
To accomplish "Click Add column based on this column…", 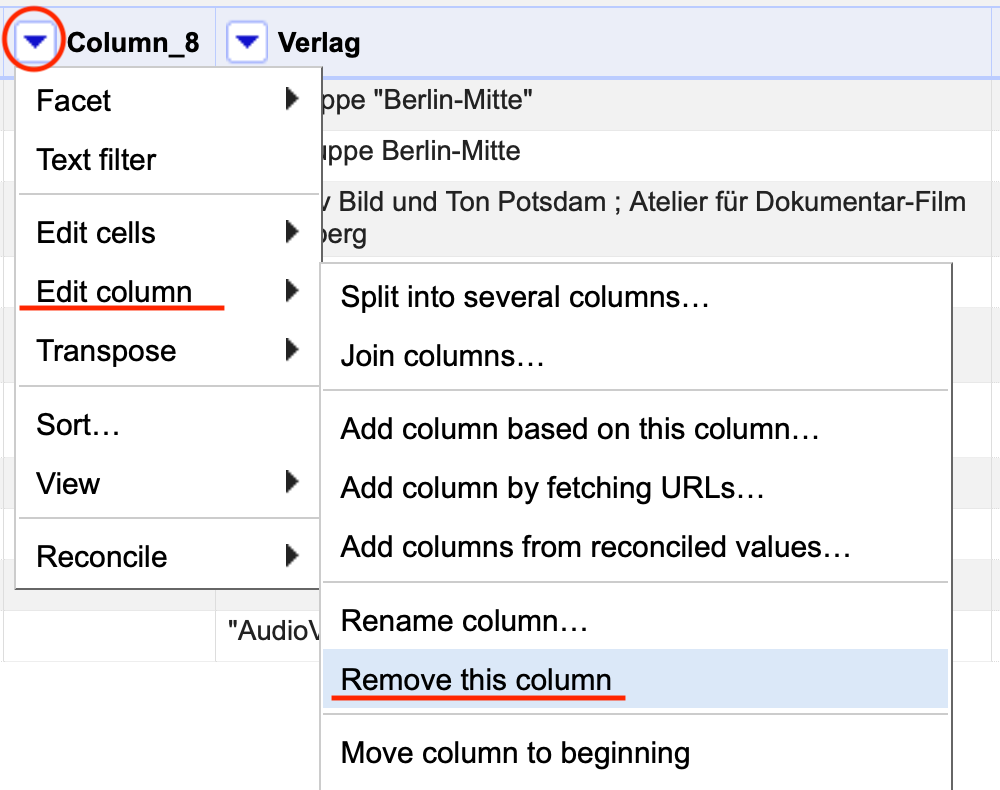I will [x=580, y=430].
